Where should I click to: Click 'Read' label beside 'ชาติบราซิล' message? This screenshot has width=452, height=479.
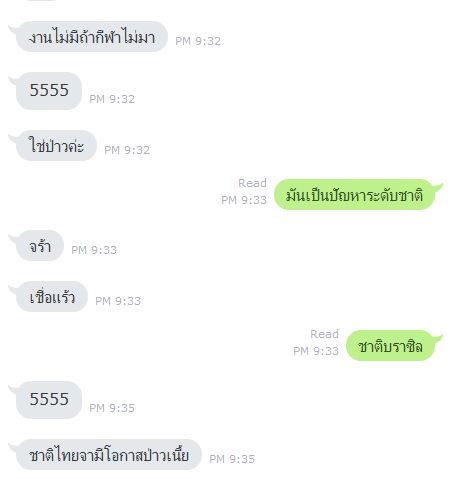[324, 334]
